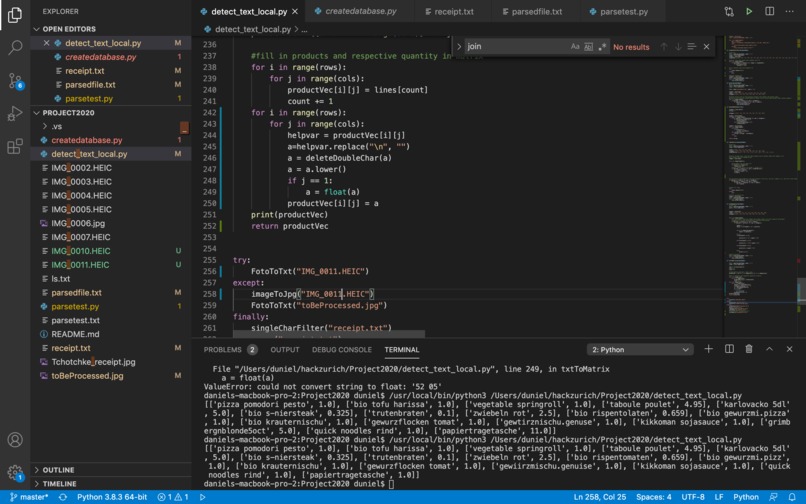Open the terminal selector dropdown 2: Python
806x504 pixels.
tap(640, 350)
